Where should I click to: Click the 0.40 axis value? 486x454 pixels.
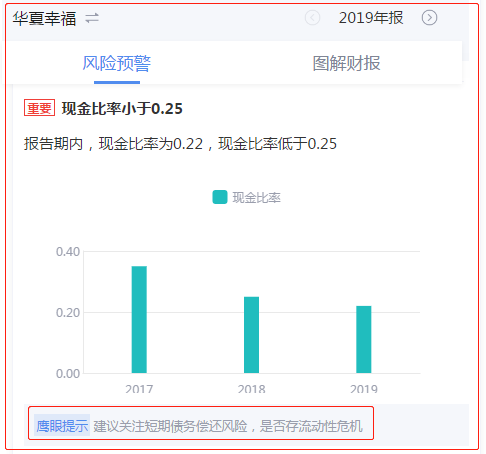tap(68, 252)
